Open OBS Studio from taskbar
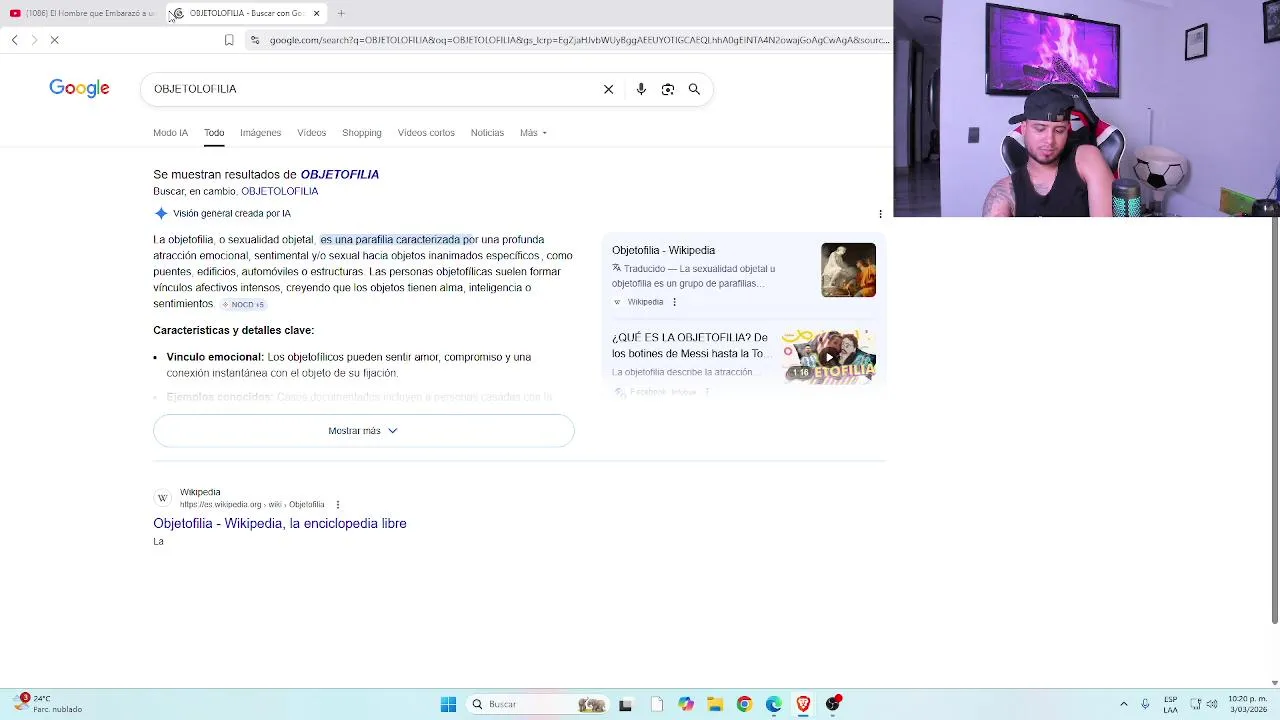Image resolution: width=1280 pixels, height=720 pixels. (833, 704)
